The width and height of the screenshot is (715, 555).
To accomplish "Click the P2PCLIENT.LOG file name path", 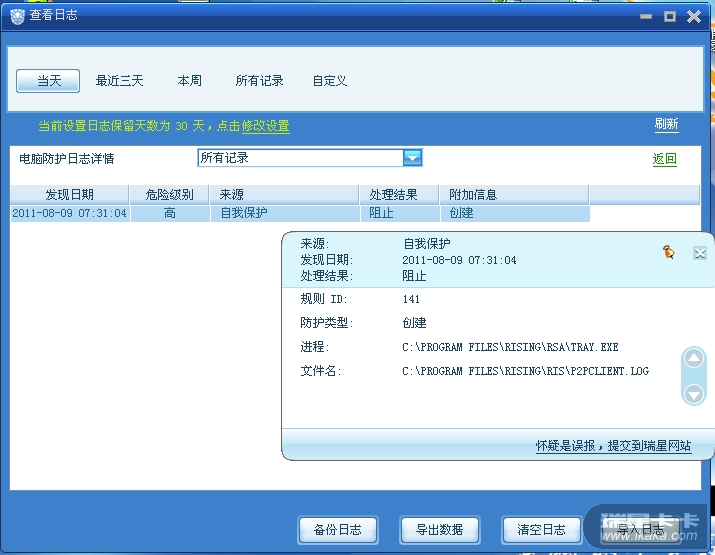I will click(x=525, y=371).
